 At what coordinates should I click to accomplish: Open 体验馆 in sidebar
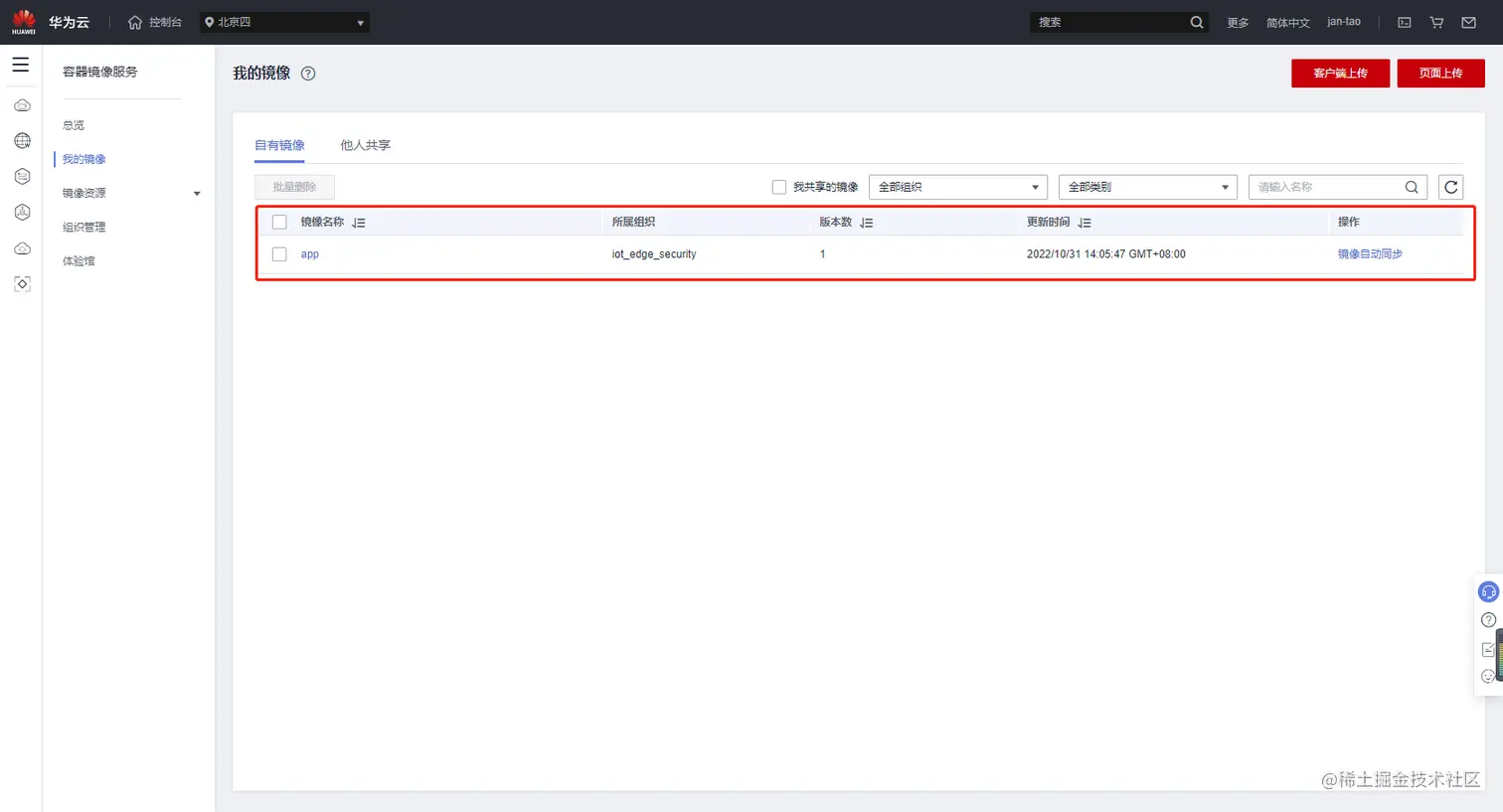[x=79, y=260]
